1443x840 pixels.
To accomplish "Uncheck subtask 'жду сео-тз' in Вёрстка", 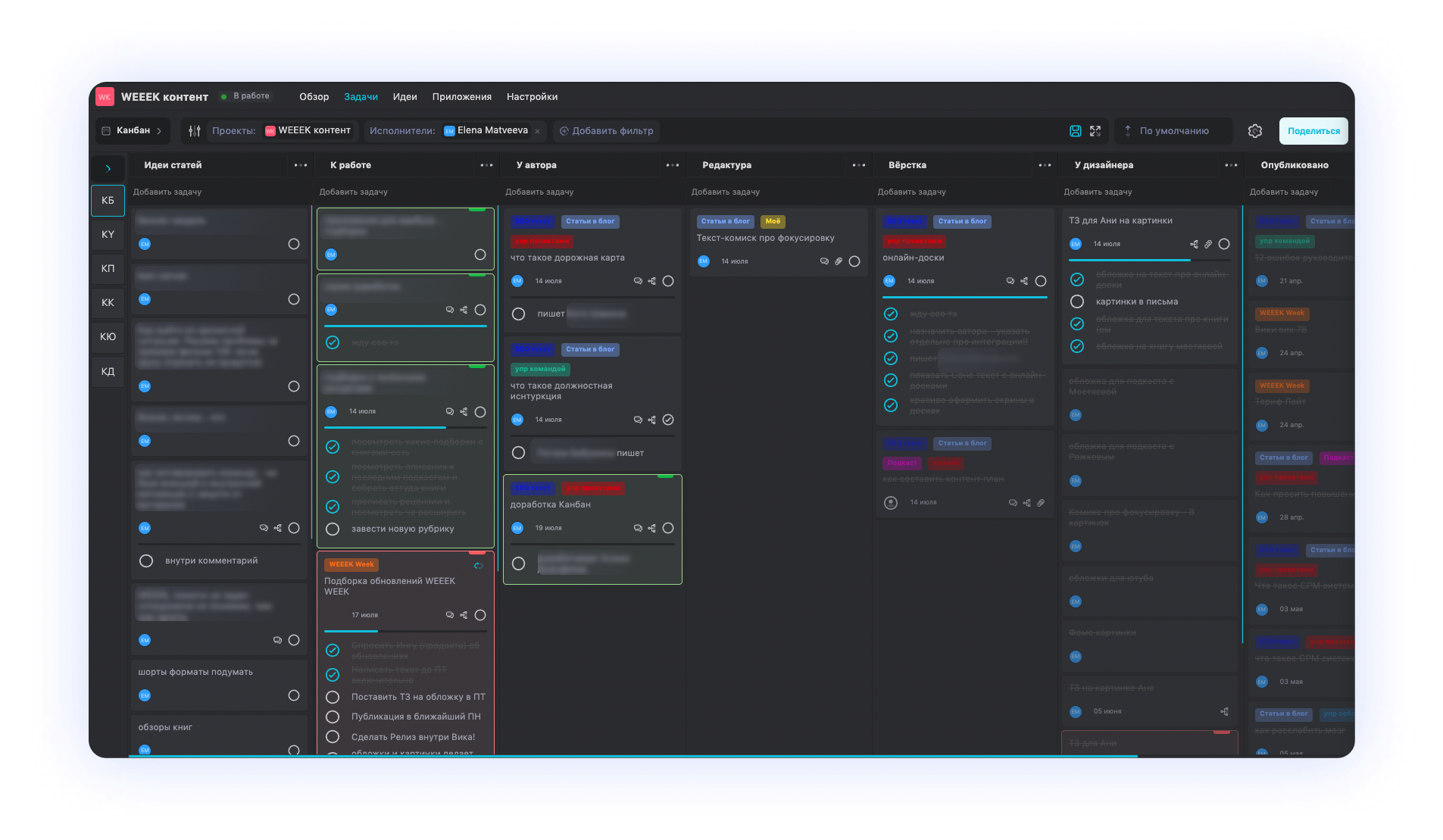I will [x=891, y=314].
